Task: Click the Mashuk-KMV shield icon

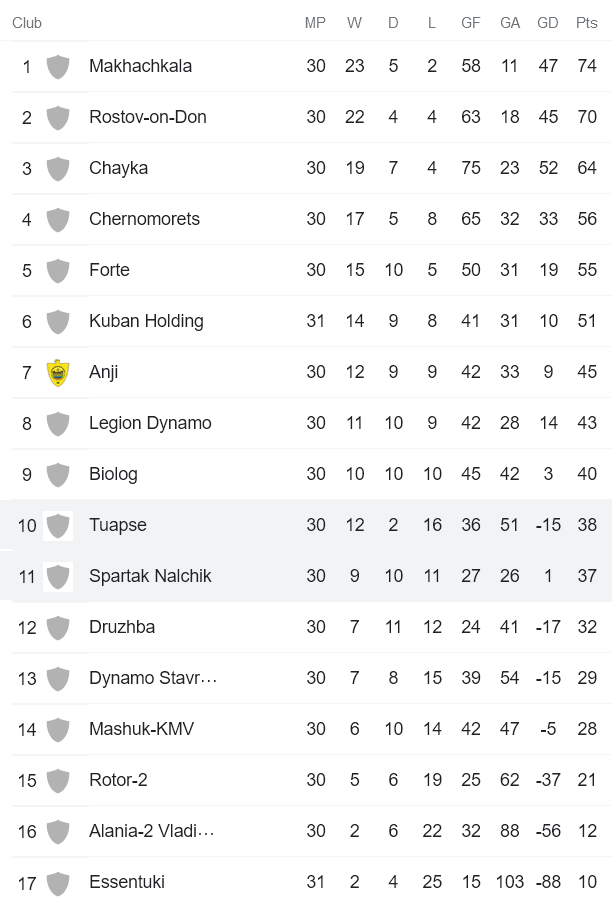Action: point(59,729)
